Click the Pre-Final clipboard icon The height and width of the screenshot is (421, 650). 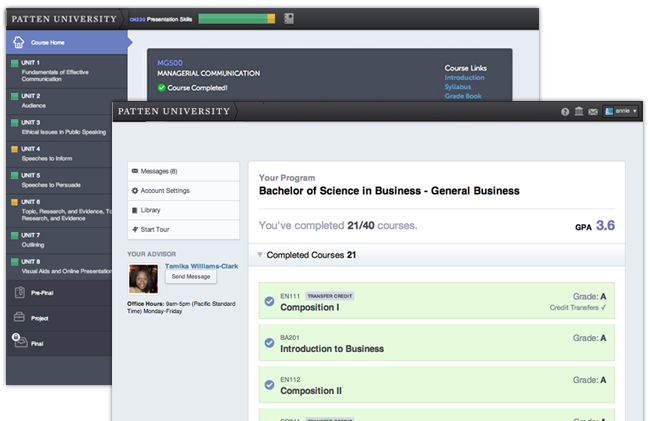[x=19, y=292]
